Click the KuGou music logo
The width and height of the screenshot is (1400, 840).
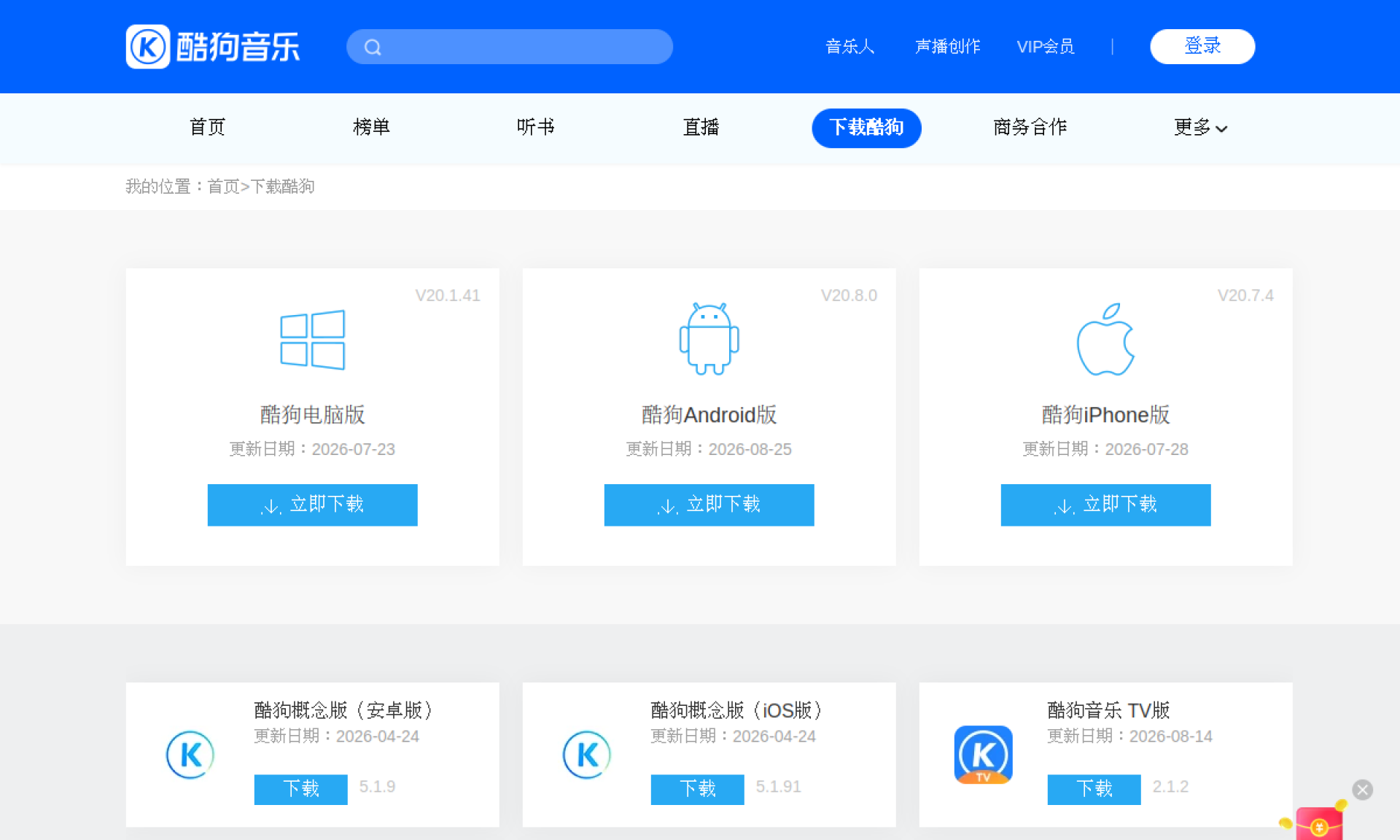click(213, 47)
